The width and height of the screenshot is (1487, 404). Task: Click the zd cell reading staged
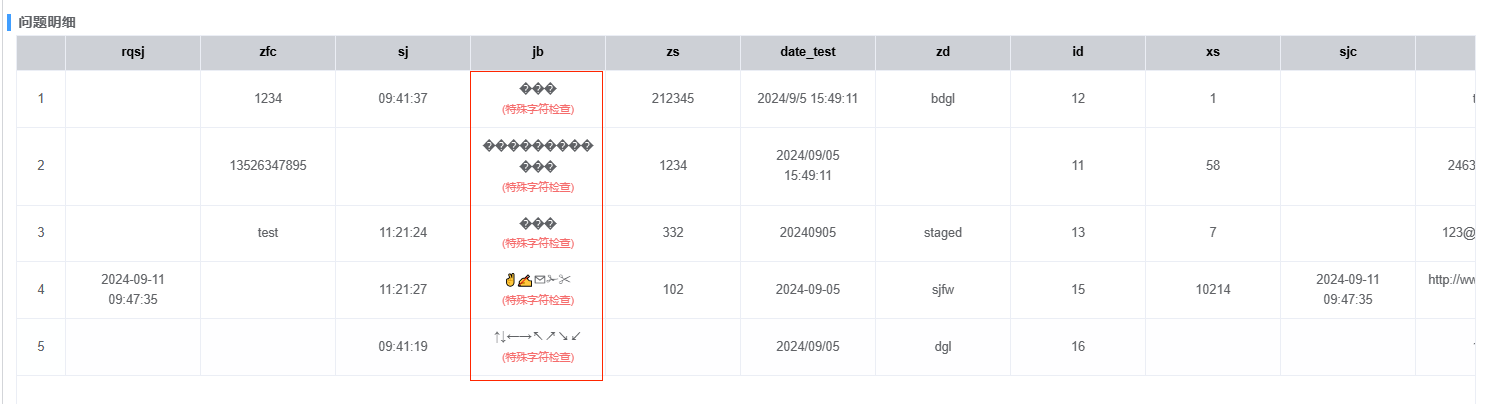click(943, 233)
